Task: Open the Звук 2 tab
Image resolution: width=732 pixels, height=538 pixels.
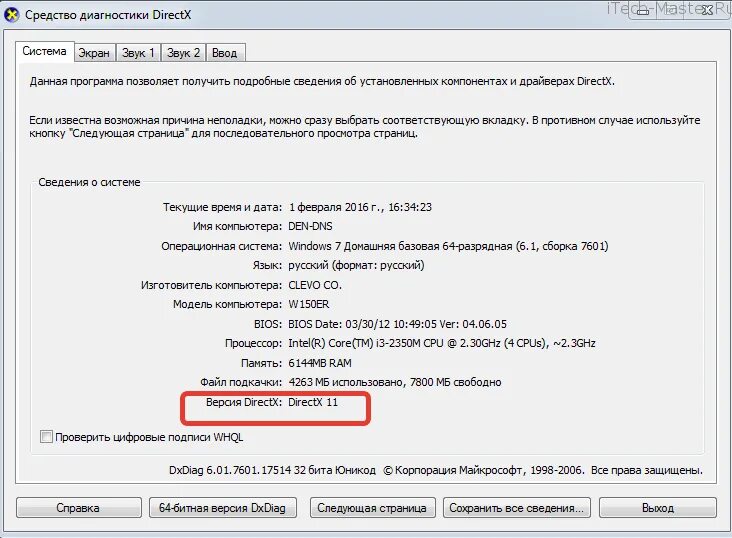Action: pos(183,53)
